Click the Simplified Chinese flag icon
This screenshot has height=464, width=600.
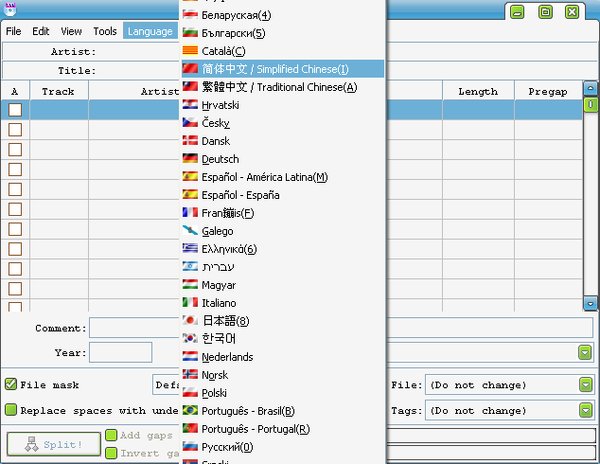coord(190,68)
